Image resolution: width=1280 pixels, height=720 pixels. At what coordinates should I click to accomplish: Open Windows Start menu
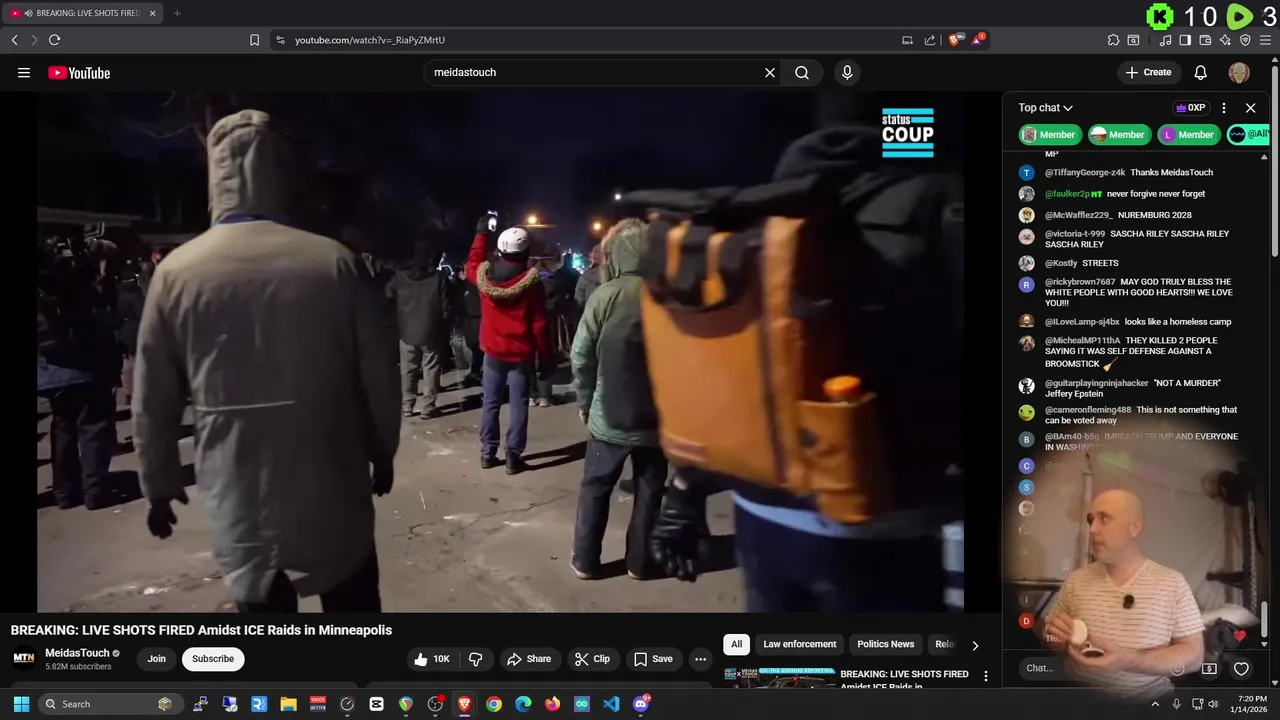pyautogui.click(x=21, y=704)
